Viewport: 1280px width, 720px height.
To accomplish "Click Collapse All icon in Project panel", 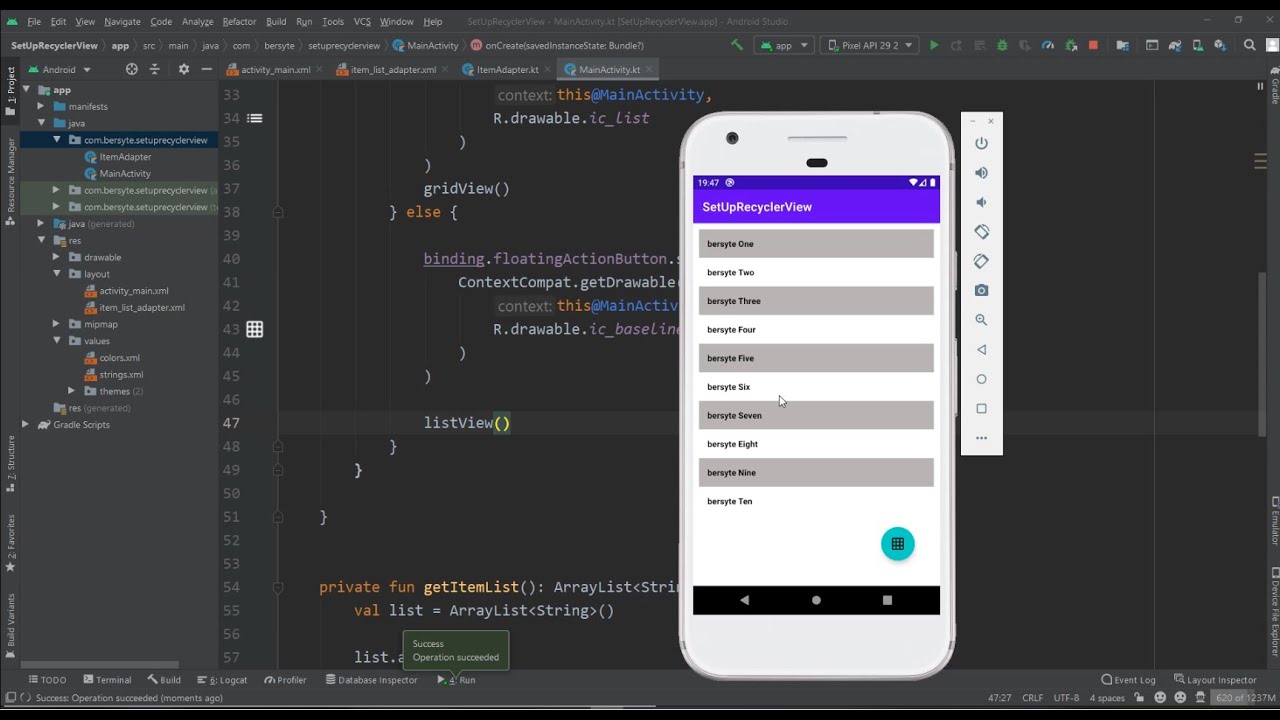I will tap(154, 69).
